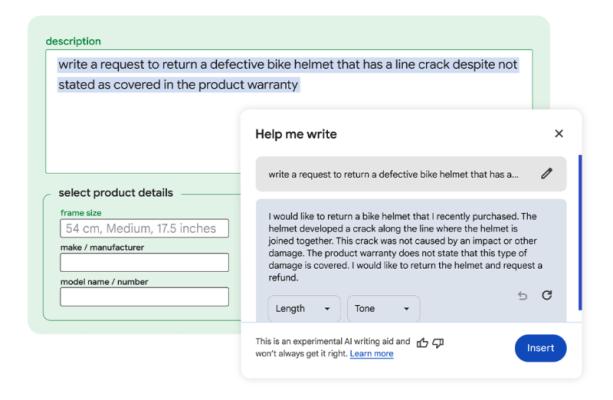Screen dimensions: 613x400
Task: Click the truncated prompt text bar
Action: pos(411,174)
